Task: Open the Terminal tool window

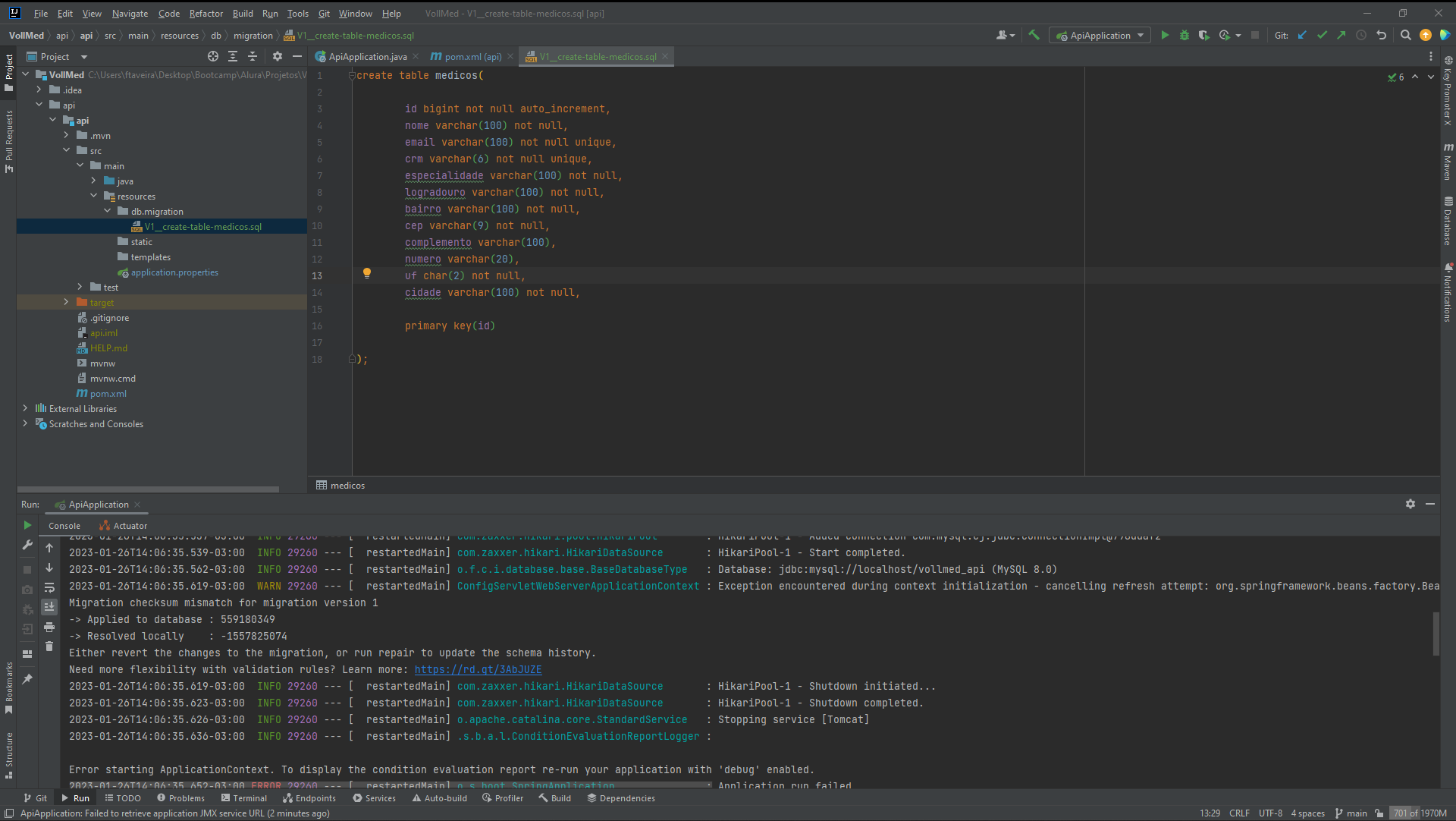Action: coord(243,798)
